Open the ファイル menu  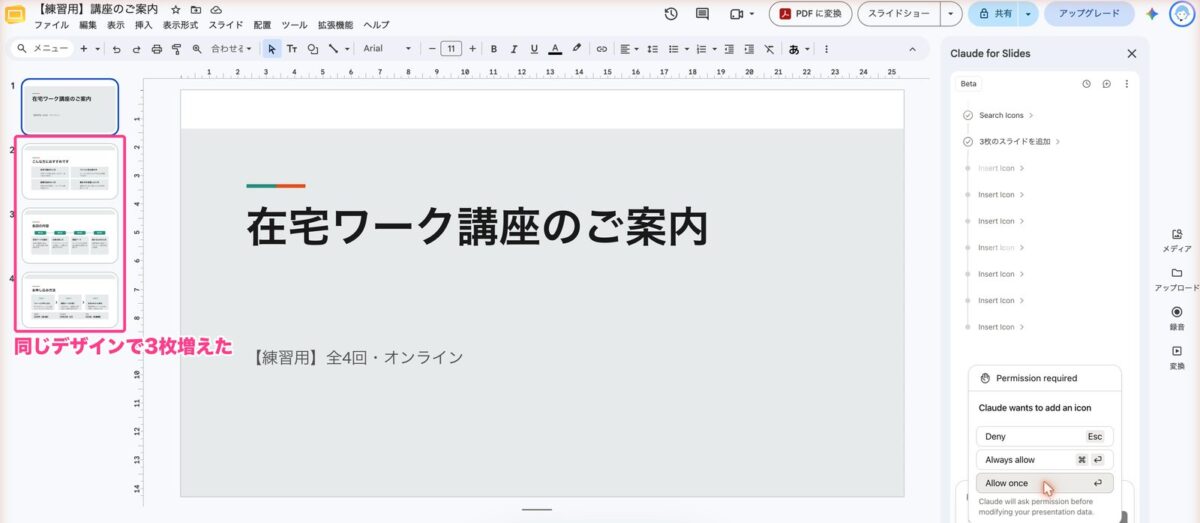pos(52,25)
